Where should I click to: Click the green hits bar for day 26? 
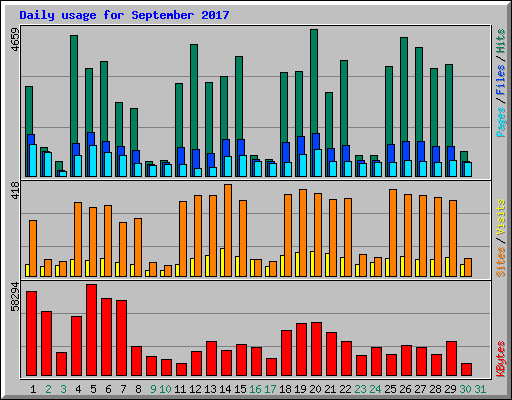[404, 89]
